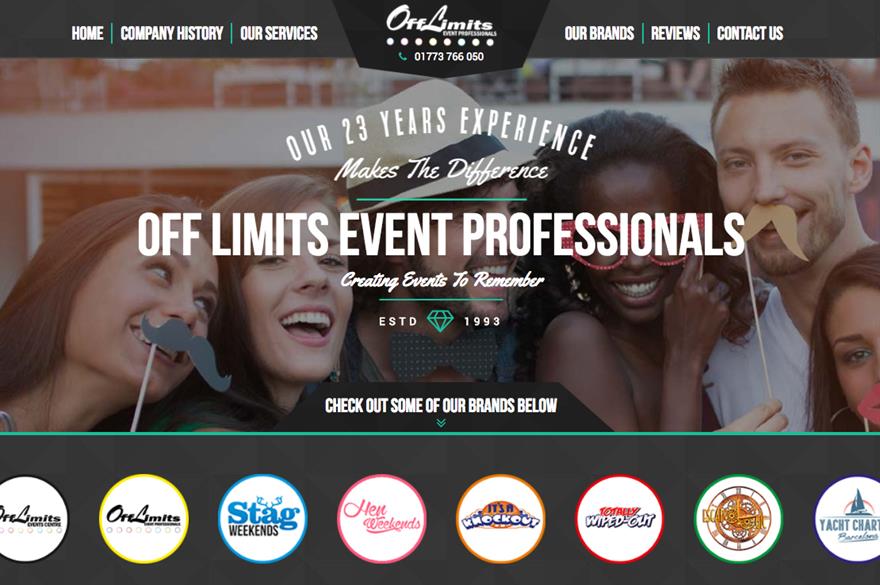This screenshot has height=585, width=880.
Task: Click Check Out Some Of Our Brands Below
Action: tap(441, 405)
